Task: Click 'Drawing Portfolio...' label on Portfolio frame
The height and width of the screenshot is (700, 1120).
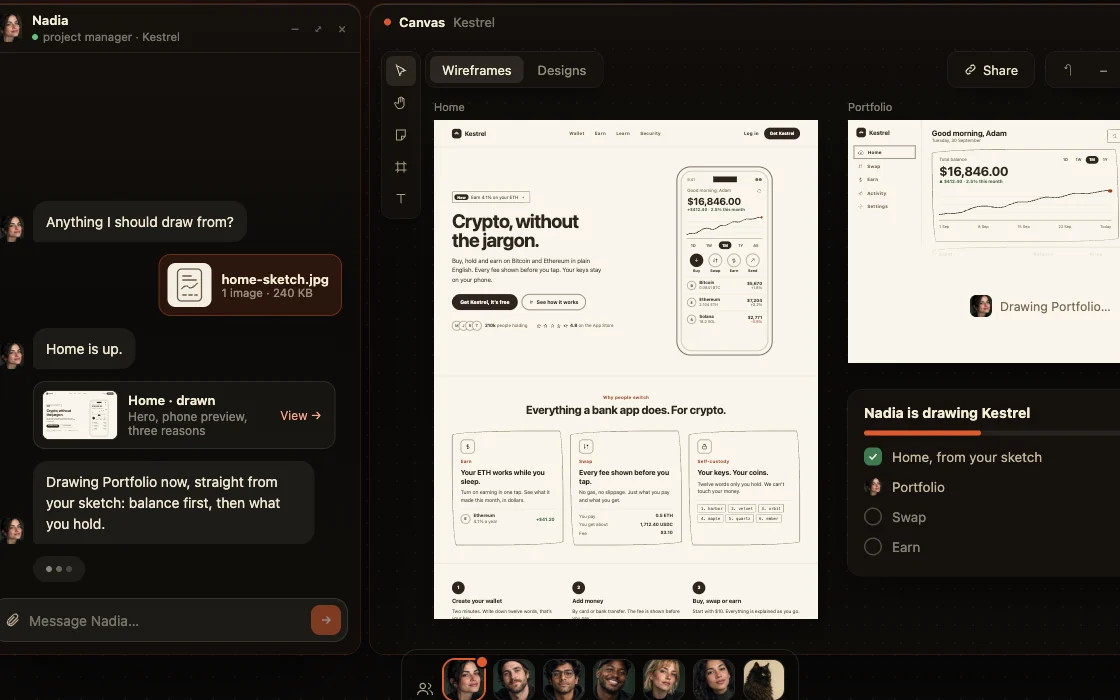Action: point(1054,306)
